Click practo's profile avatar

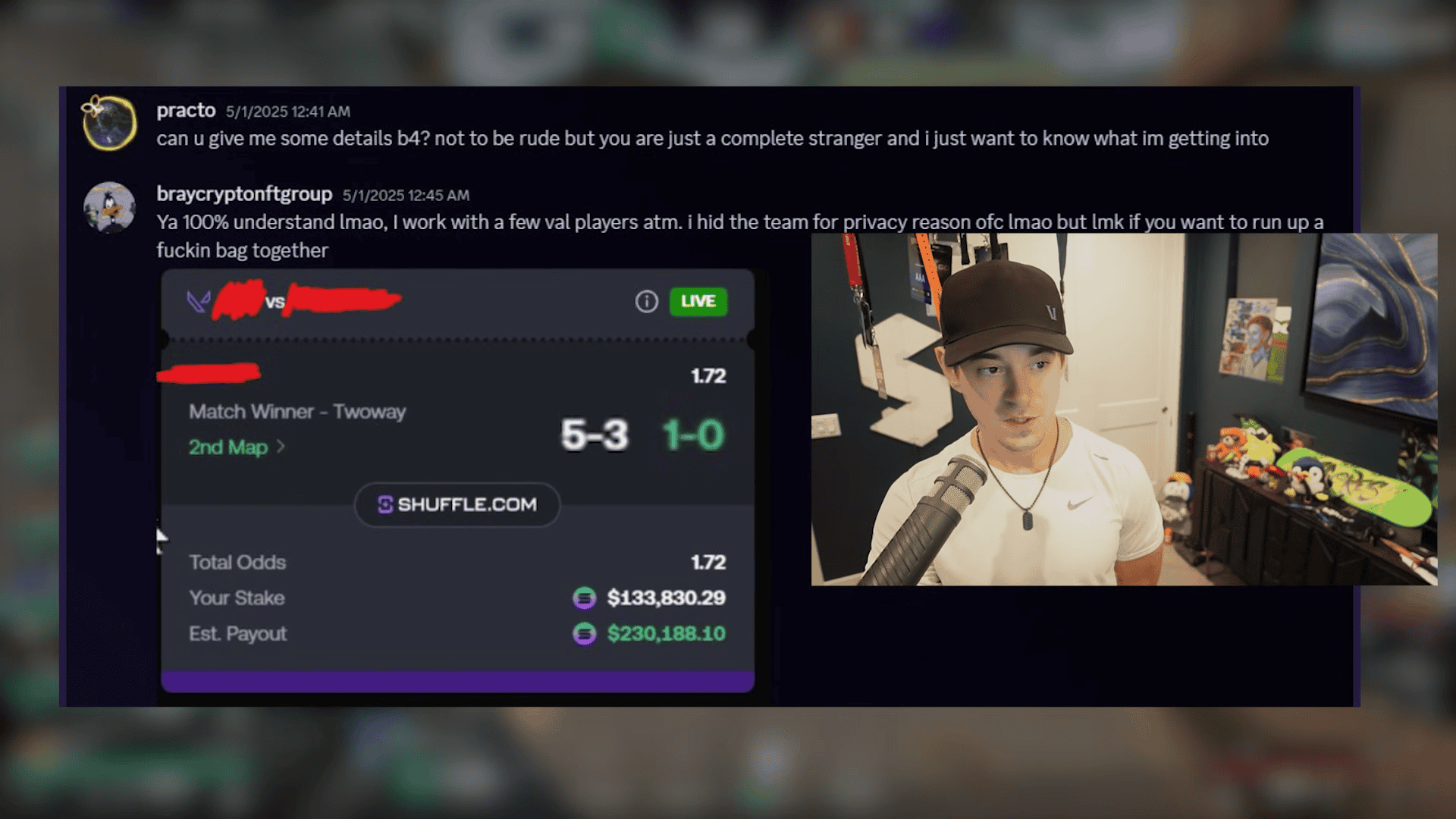(109, 123)
